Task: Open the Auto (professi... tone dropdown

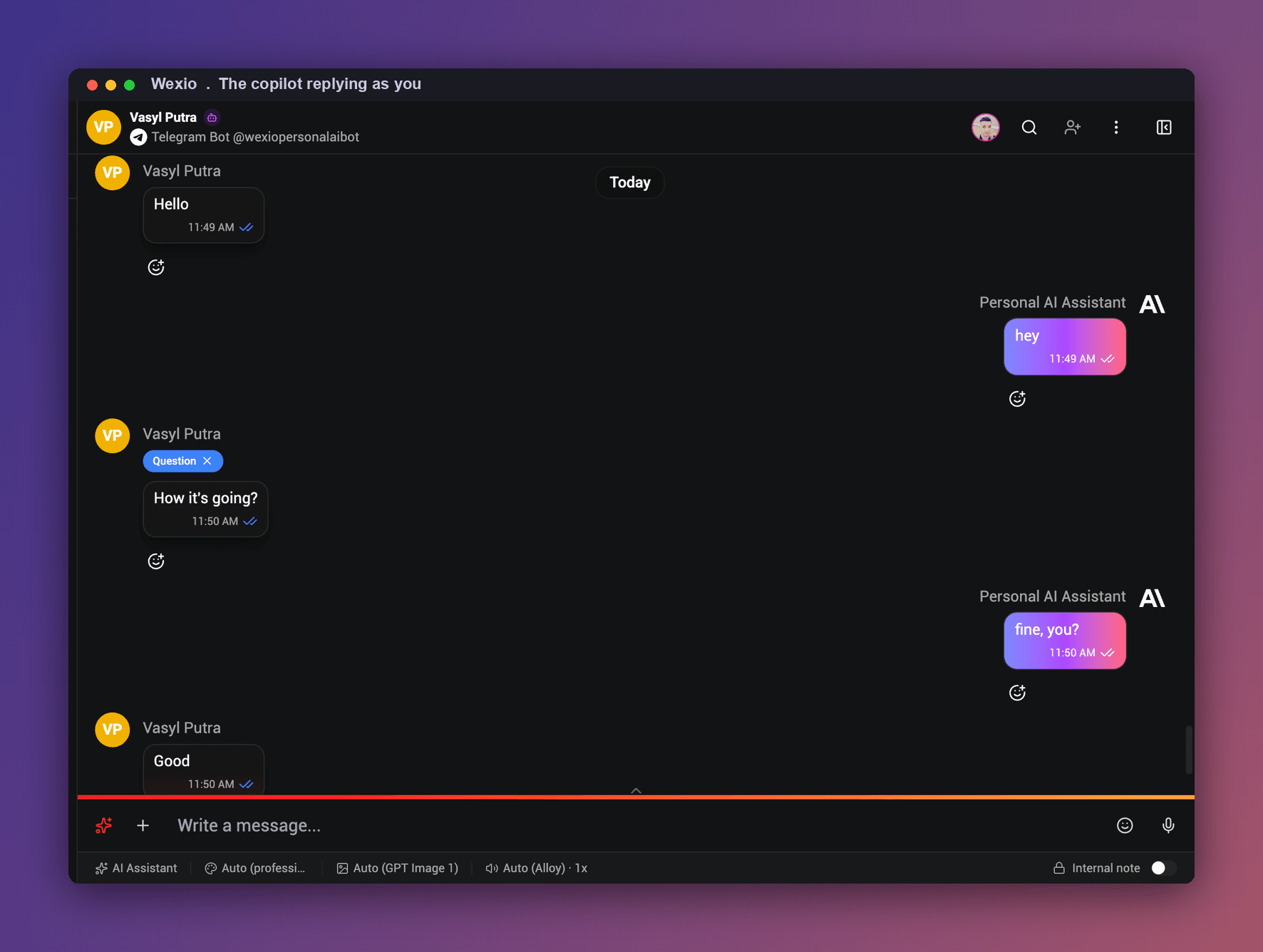Action: point(255,868)
